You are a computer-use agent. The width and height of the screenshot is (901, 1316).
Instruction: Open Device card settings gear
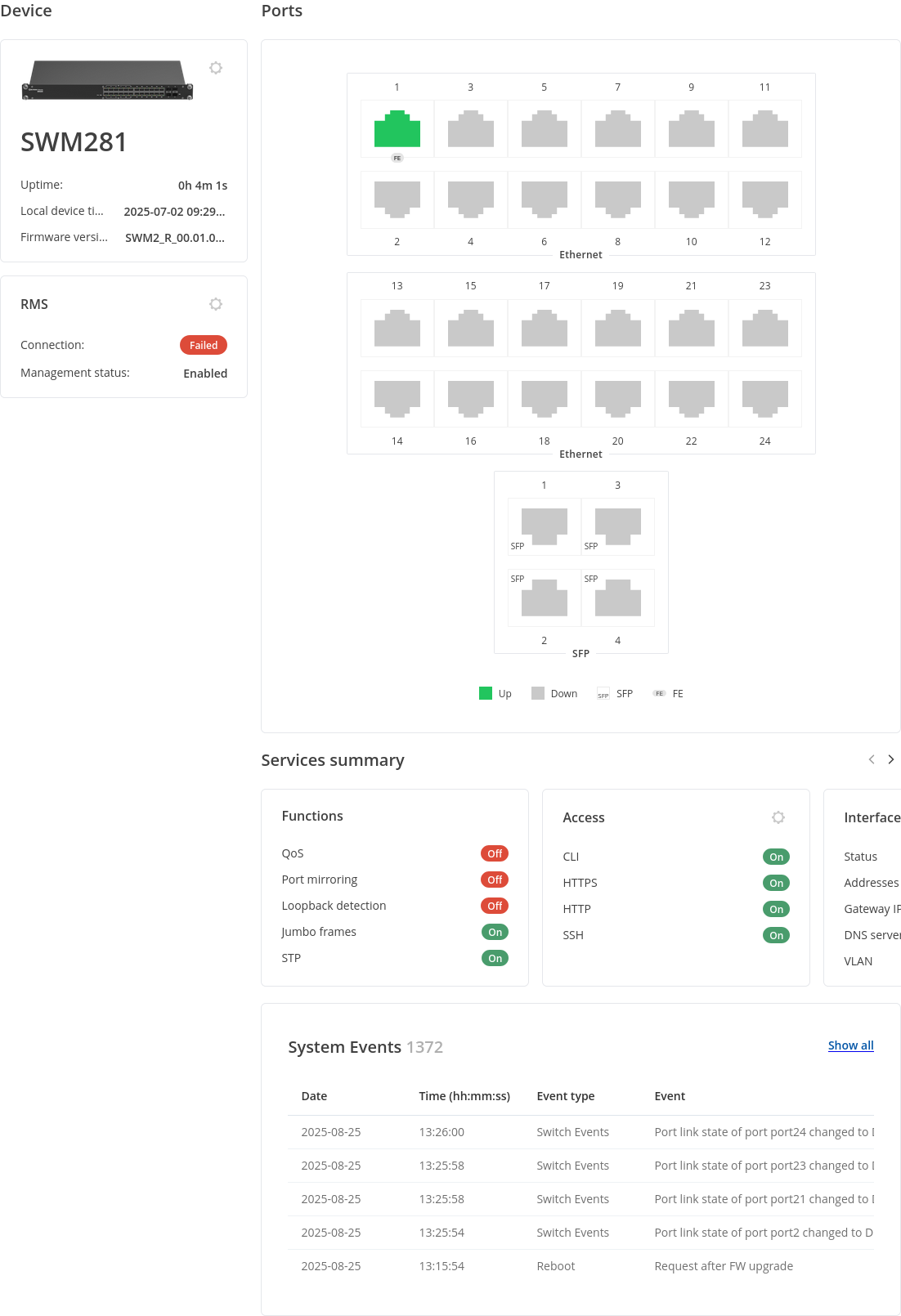[216, 68]
